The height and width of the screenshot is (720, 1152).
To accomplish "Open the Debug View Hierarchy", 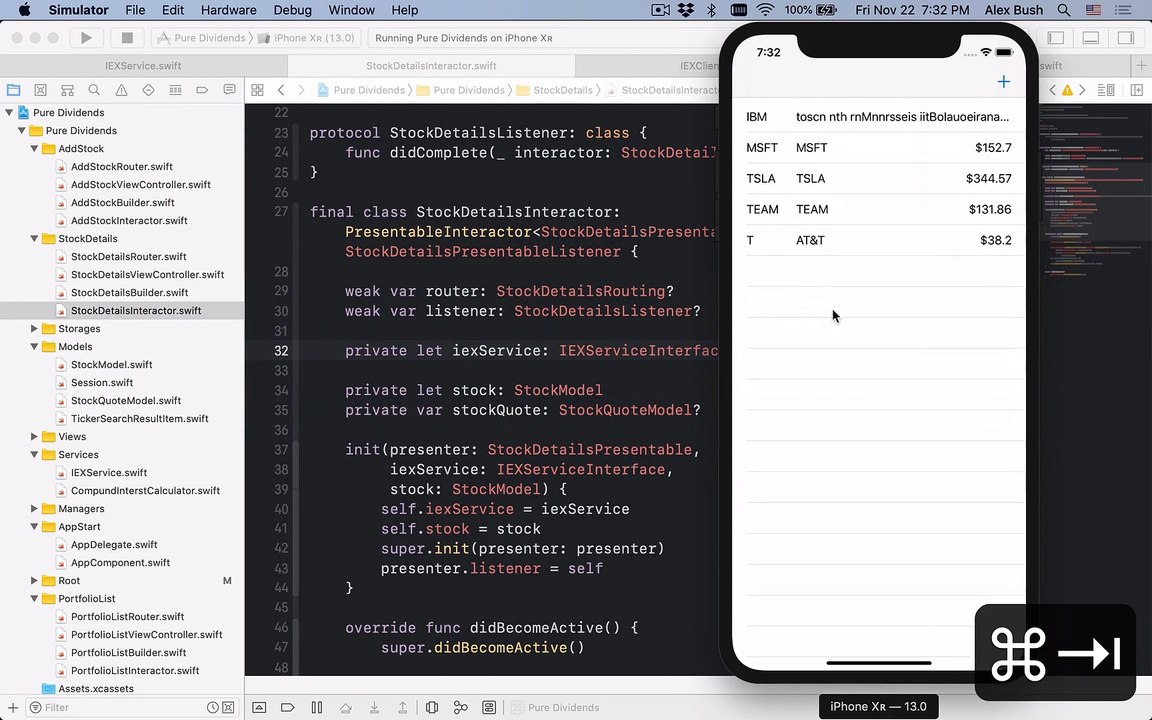I will pyautogui.click(x=432, y=707).
